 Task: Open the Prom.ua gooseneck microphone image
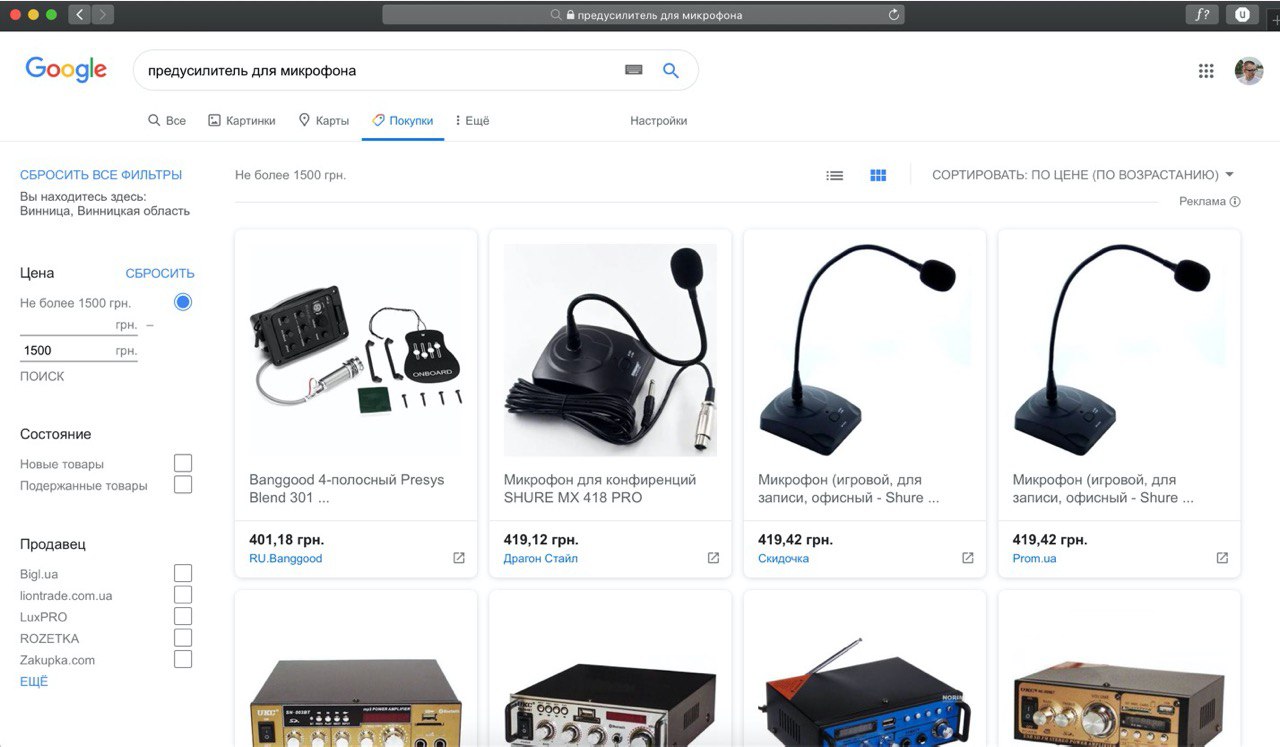click(x=1119, y=350)
